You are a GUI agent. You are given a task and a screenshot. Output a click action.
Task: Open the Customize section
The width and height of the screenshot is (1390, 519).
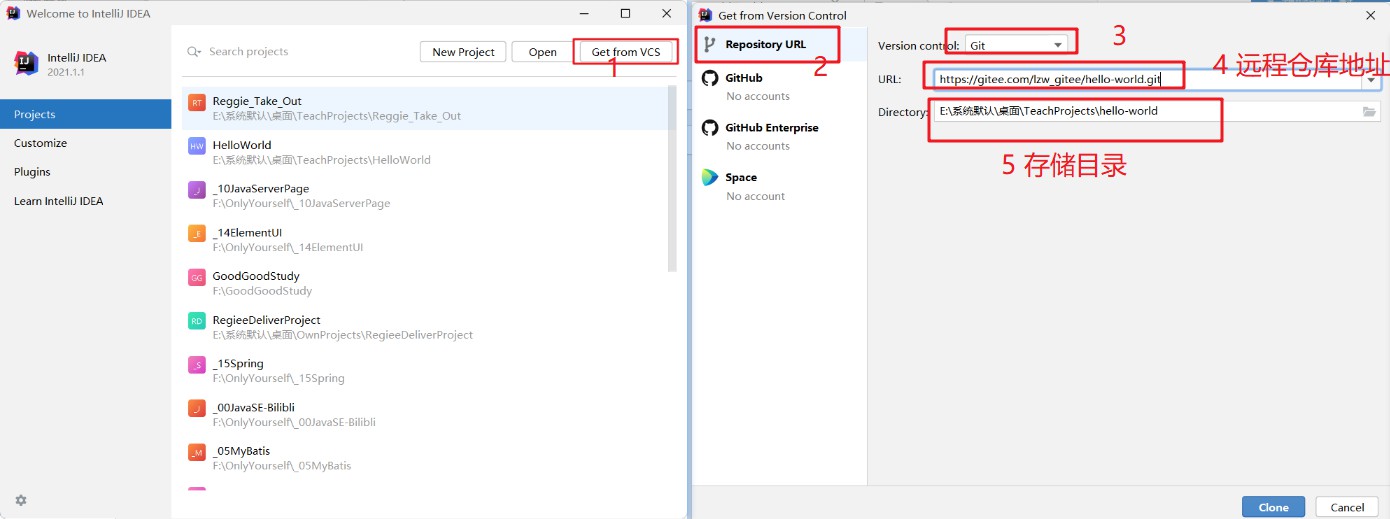click(x=85, y=143)
